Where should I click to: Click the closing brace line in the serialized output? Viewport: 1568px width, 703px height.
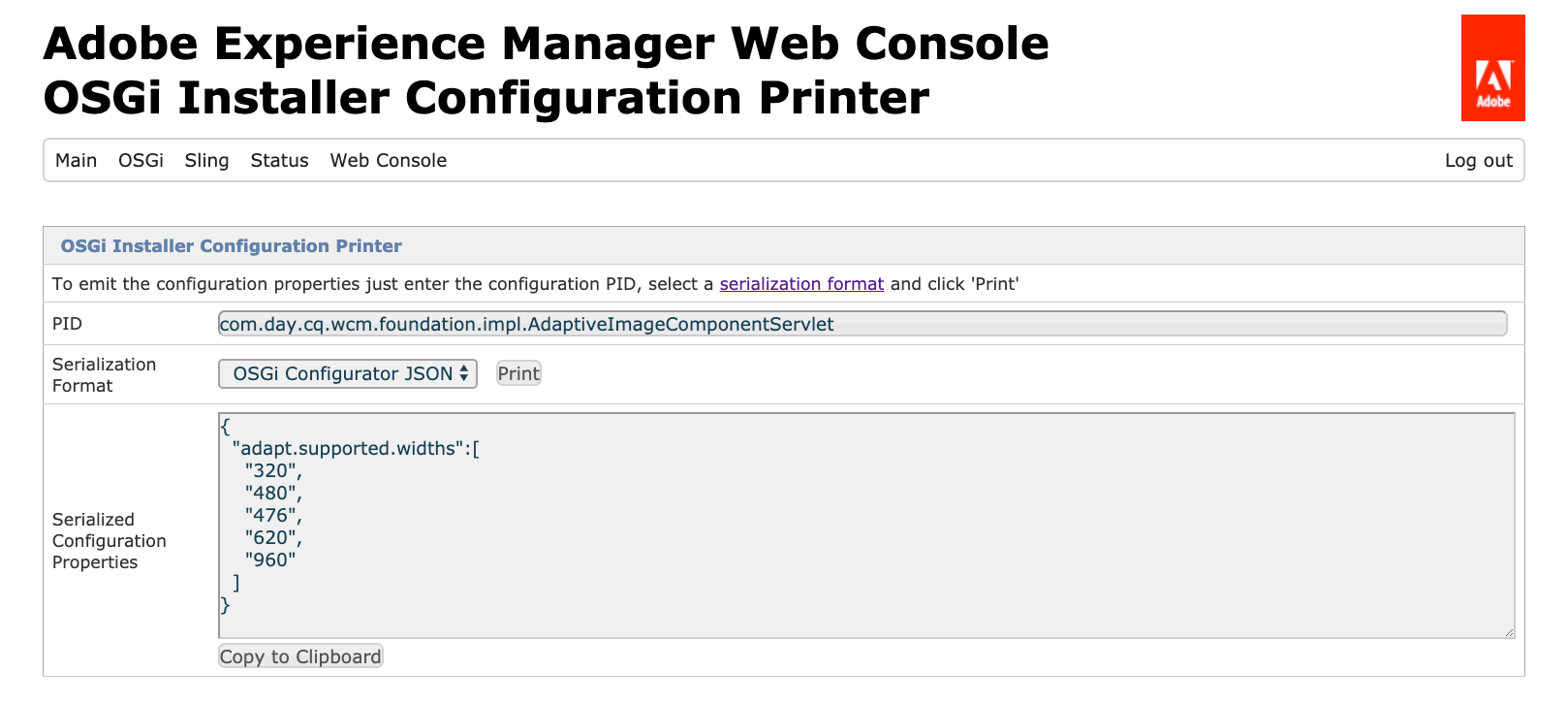pyautogui.click(x=226, y=605)
